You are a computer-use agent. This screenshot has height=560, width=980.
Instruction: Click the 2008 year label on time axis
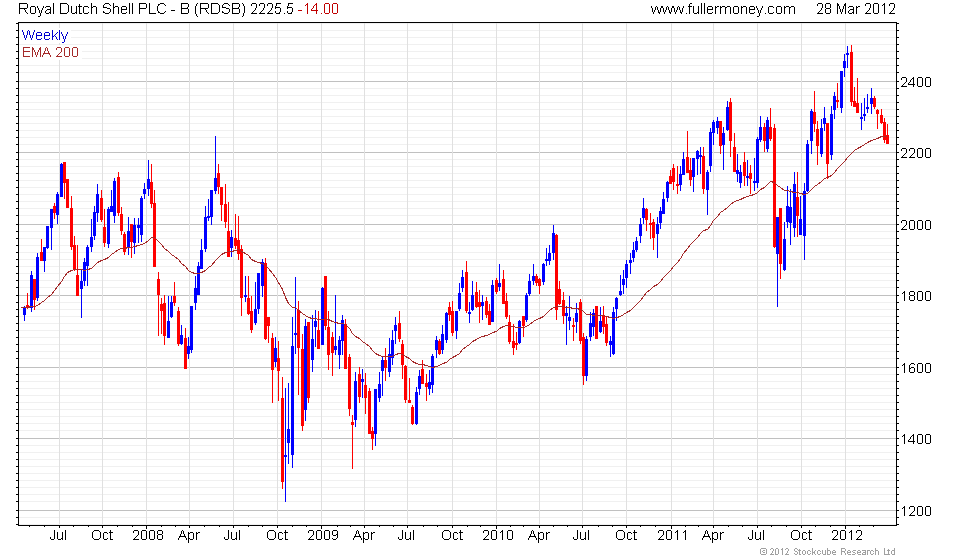click(x=148, y=536)
